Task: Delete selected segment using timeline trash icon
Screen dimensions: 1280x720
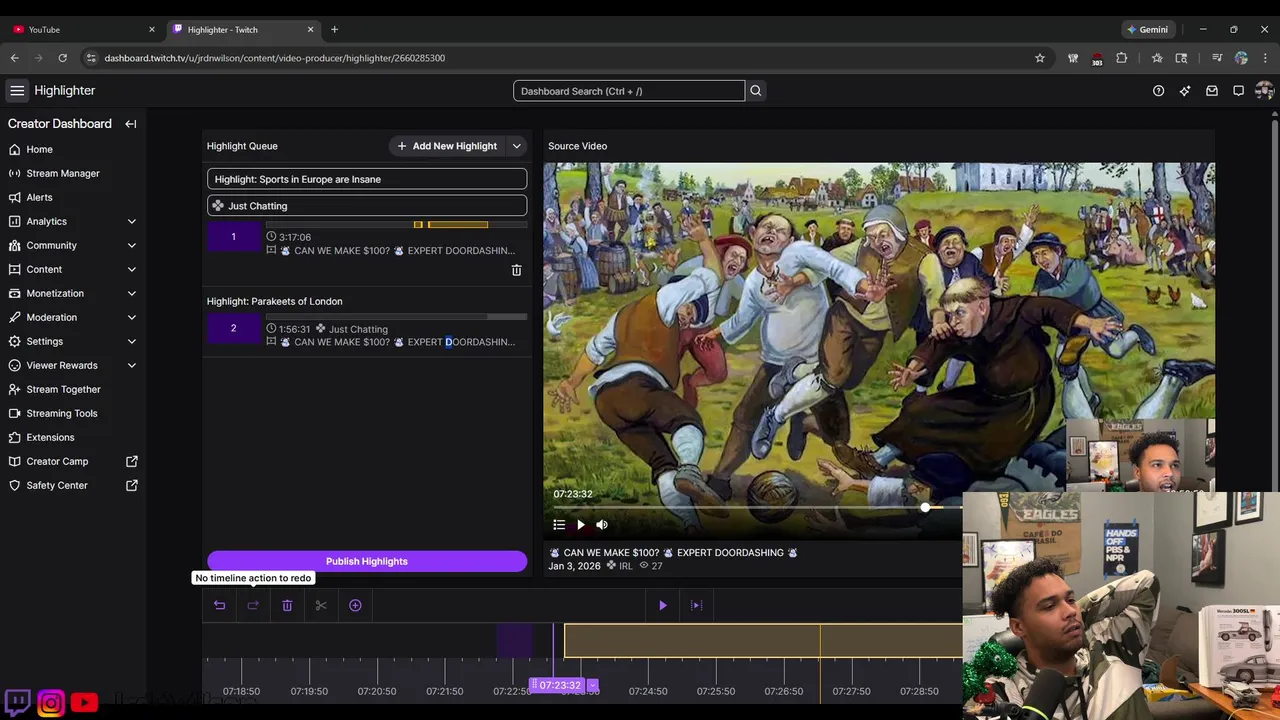Action: coord(287,605)
